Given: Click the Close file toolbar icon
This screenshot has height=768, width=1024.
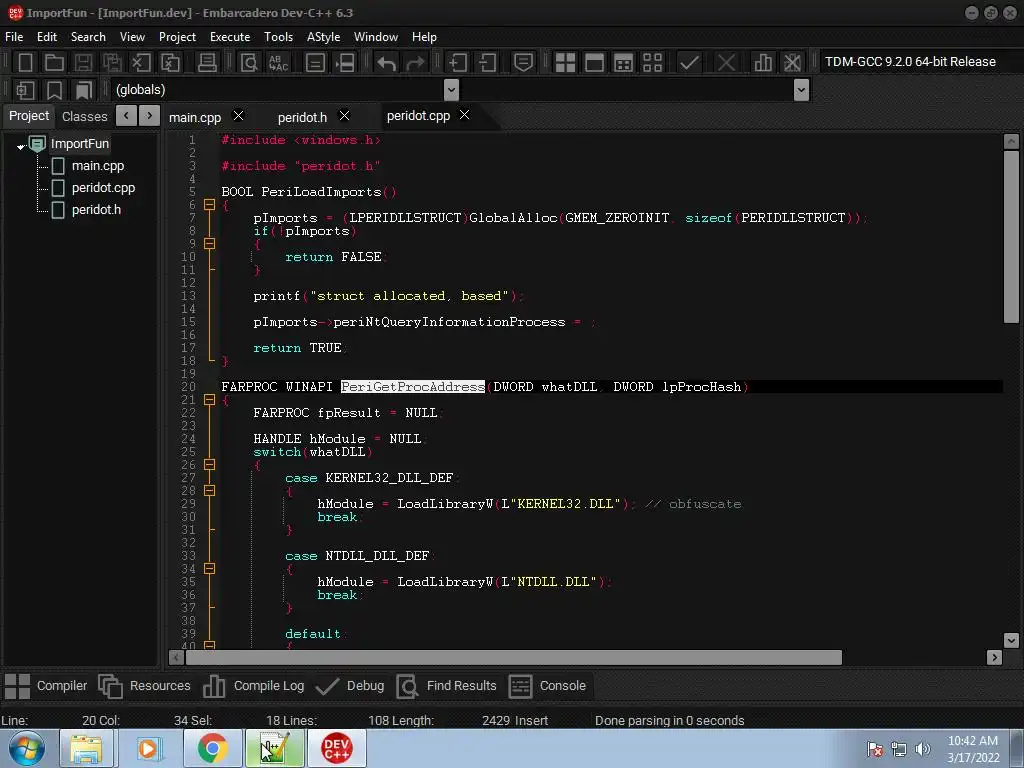Looking at the screenshot, I should point(141,63).
